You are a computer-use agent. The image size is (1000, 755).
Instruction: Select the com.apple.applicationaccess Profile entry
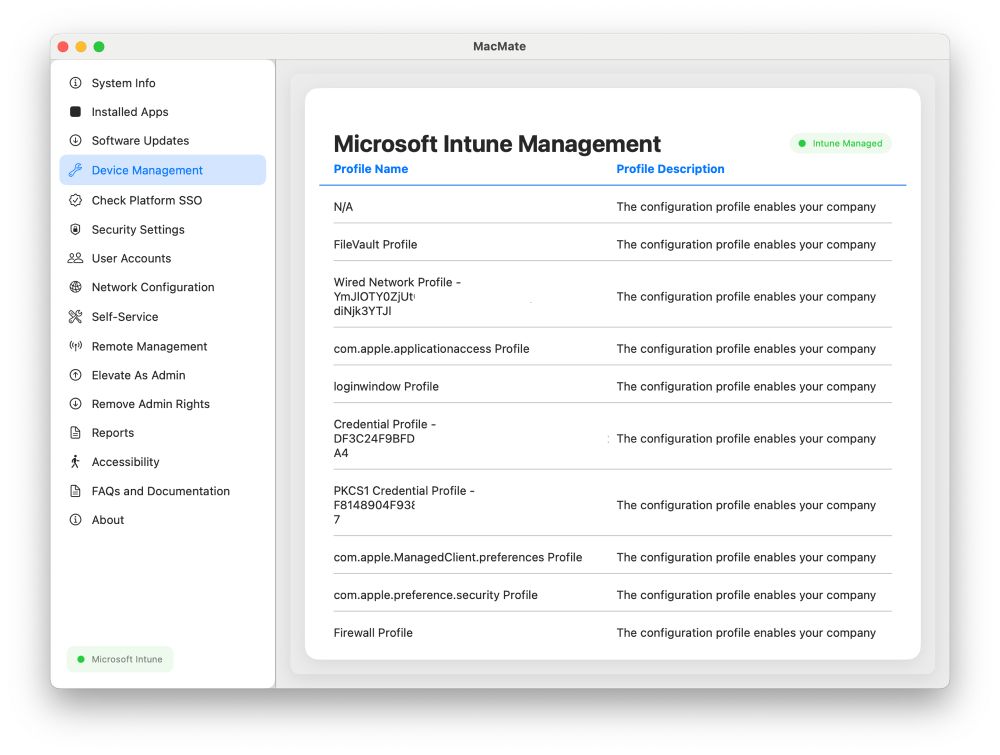(431, 349)
